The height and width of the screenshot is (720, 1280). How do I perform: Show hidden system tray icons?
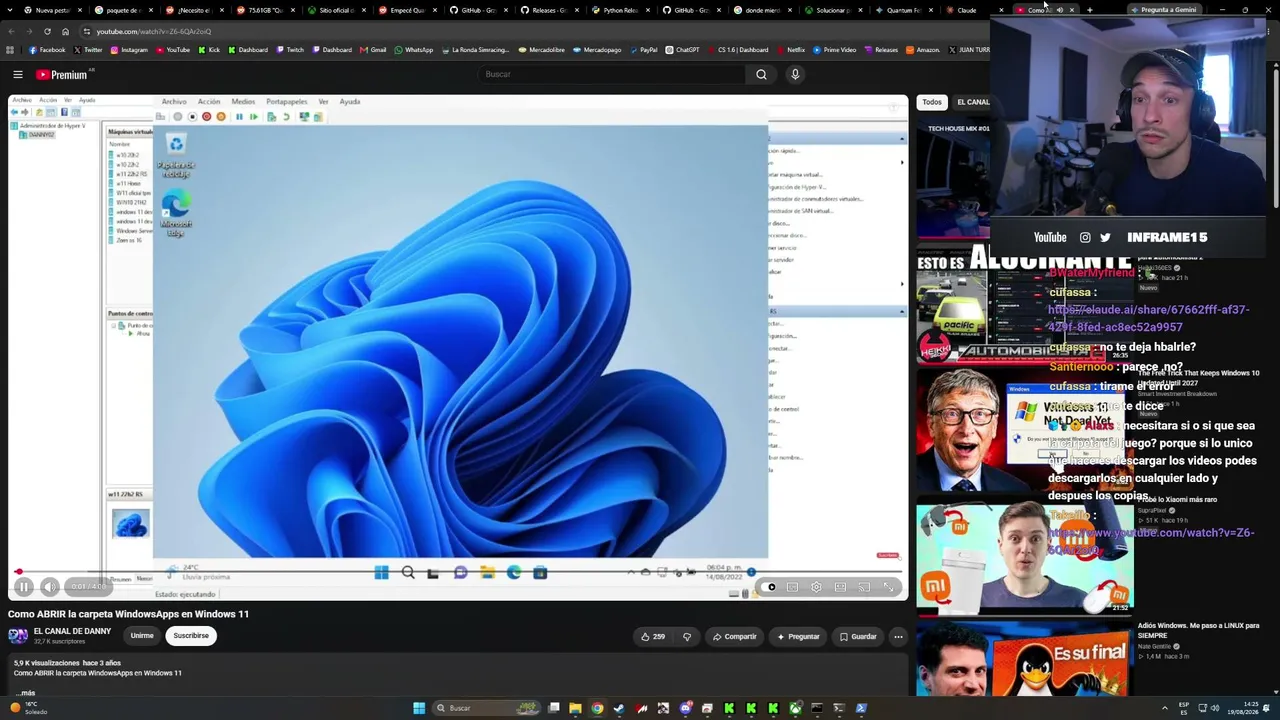click(1164, 708)
